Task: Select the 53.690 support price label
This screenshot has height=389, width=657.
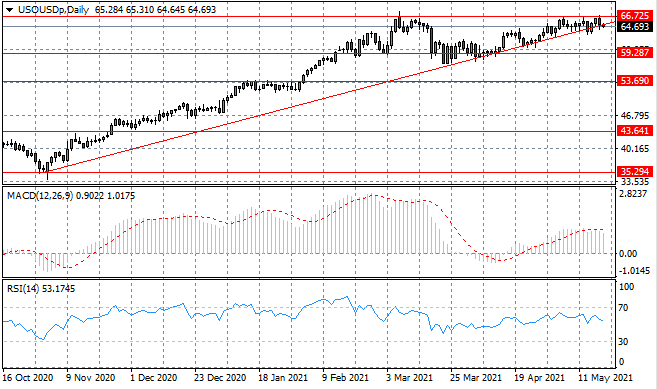Action: [x=634, y=80]
